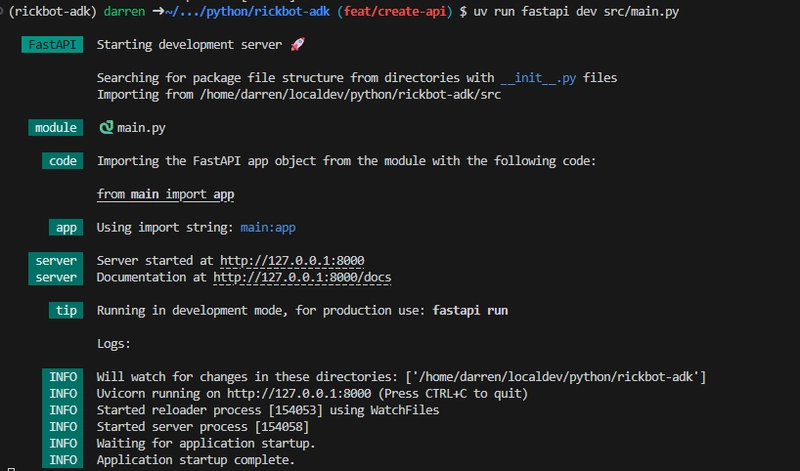This screenshot has height=471, width=800.
Task: Click the green "module" label badge
Action: [x=56, y=127]
